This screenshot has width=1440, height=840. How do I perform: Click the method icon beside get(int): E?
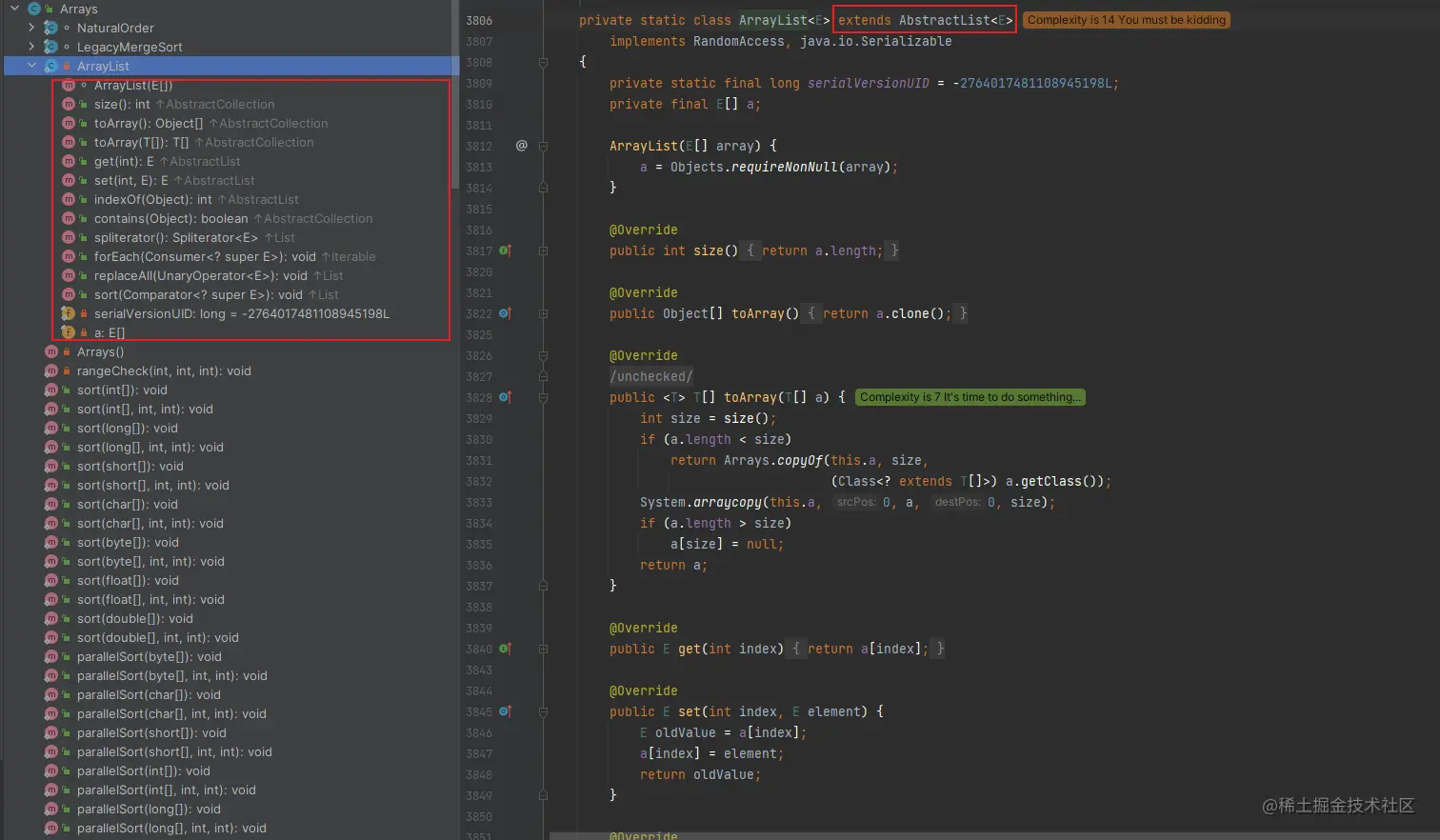[x=69, y=161]
